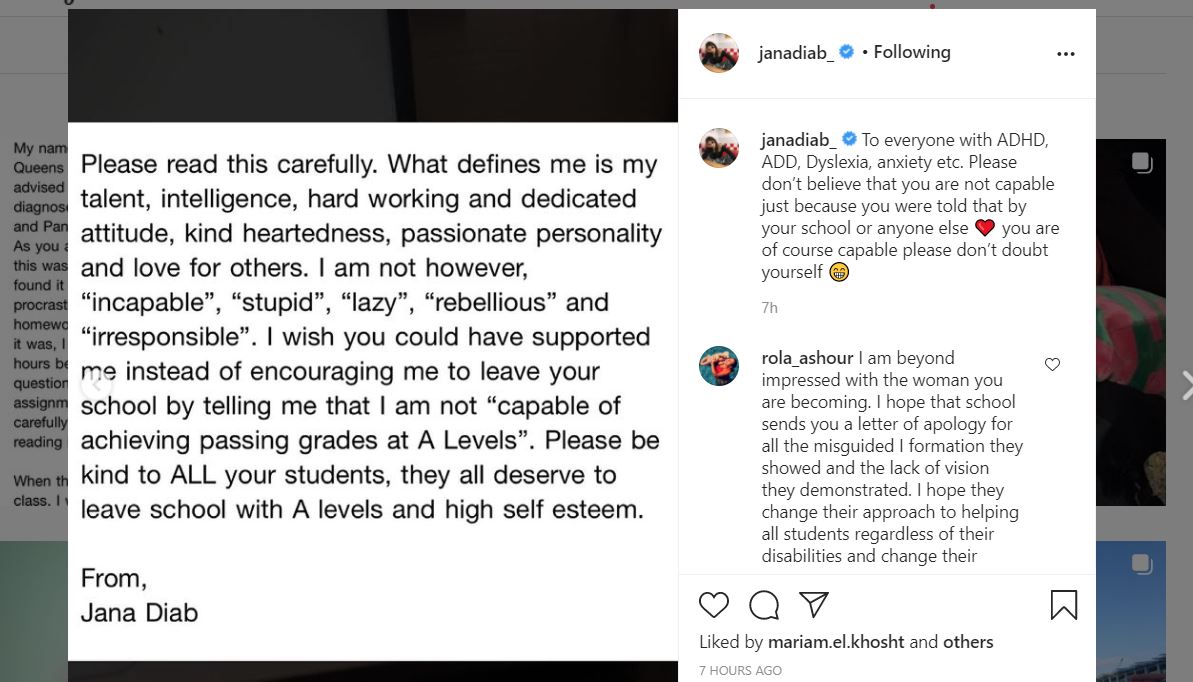Open the bottom-right background post thumbnail

[1131, 610]
